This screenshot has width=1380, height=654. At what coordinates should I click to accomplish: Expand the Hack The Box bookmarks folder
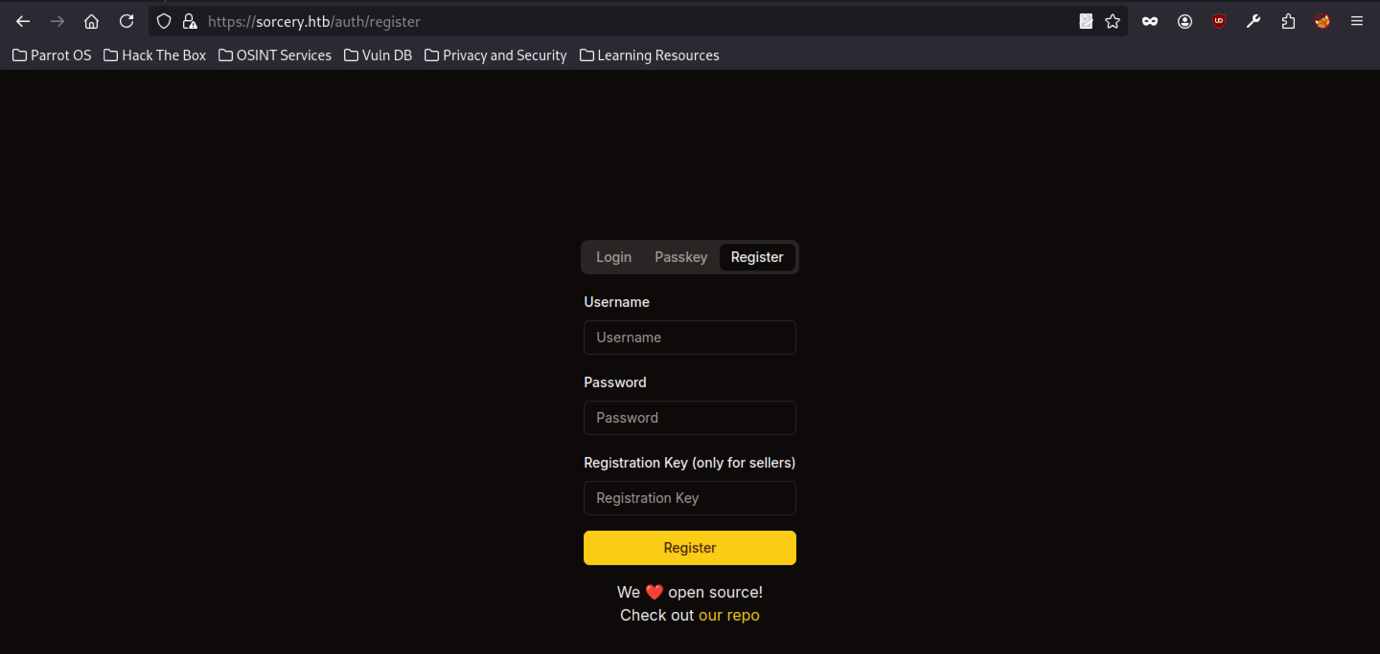[x=155, y=55]
